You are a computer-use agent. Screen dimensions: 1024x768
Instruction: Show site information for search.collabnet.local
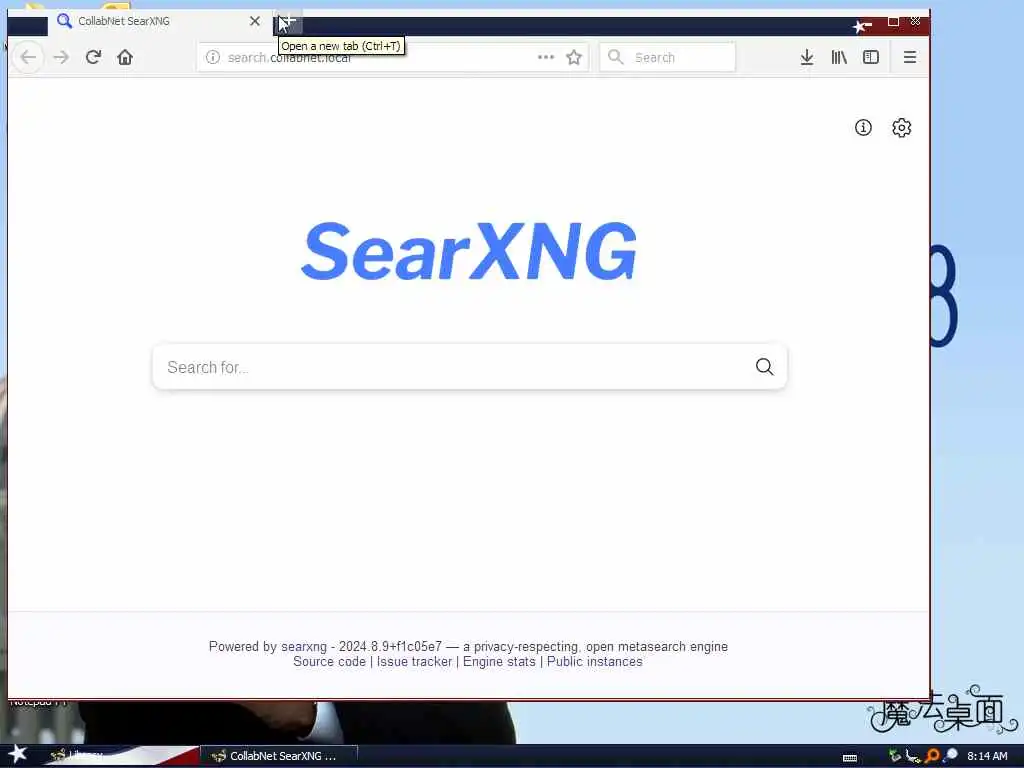tap(212, 57)
